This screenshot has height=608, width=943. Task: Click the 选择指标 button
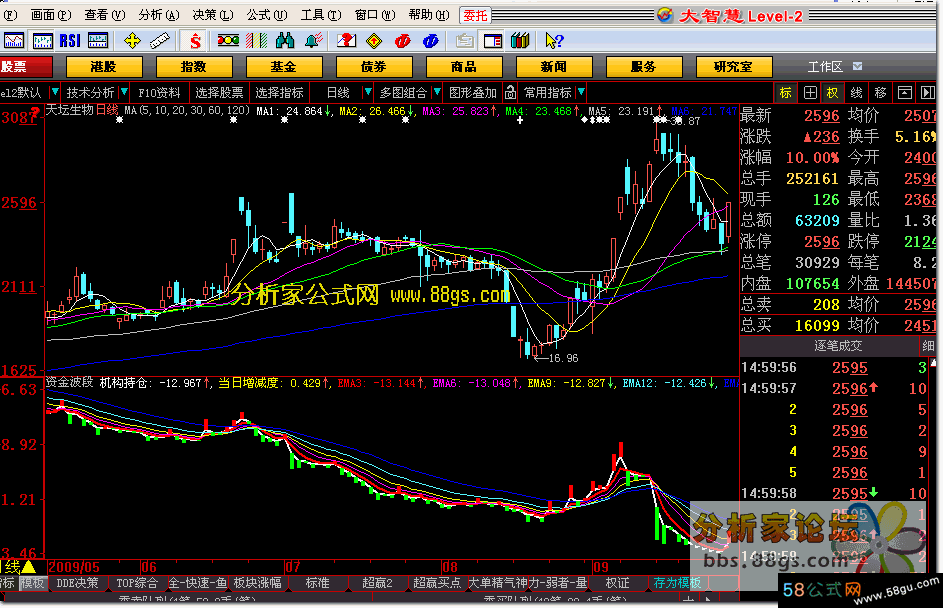279,93
